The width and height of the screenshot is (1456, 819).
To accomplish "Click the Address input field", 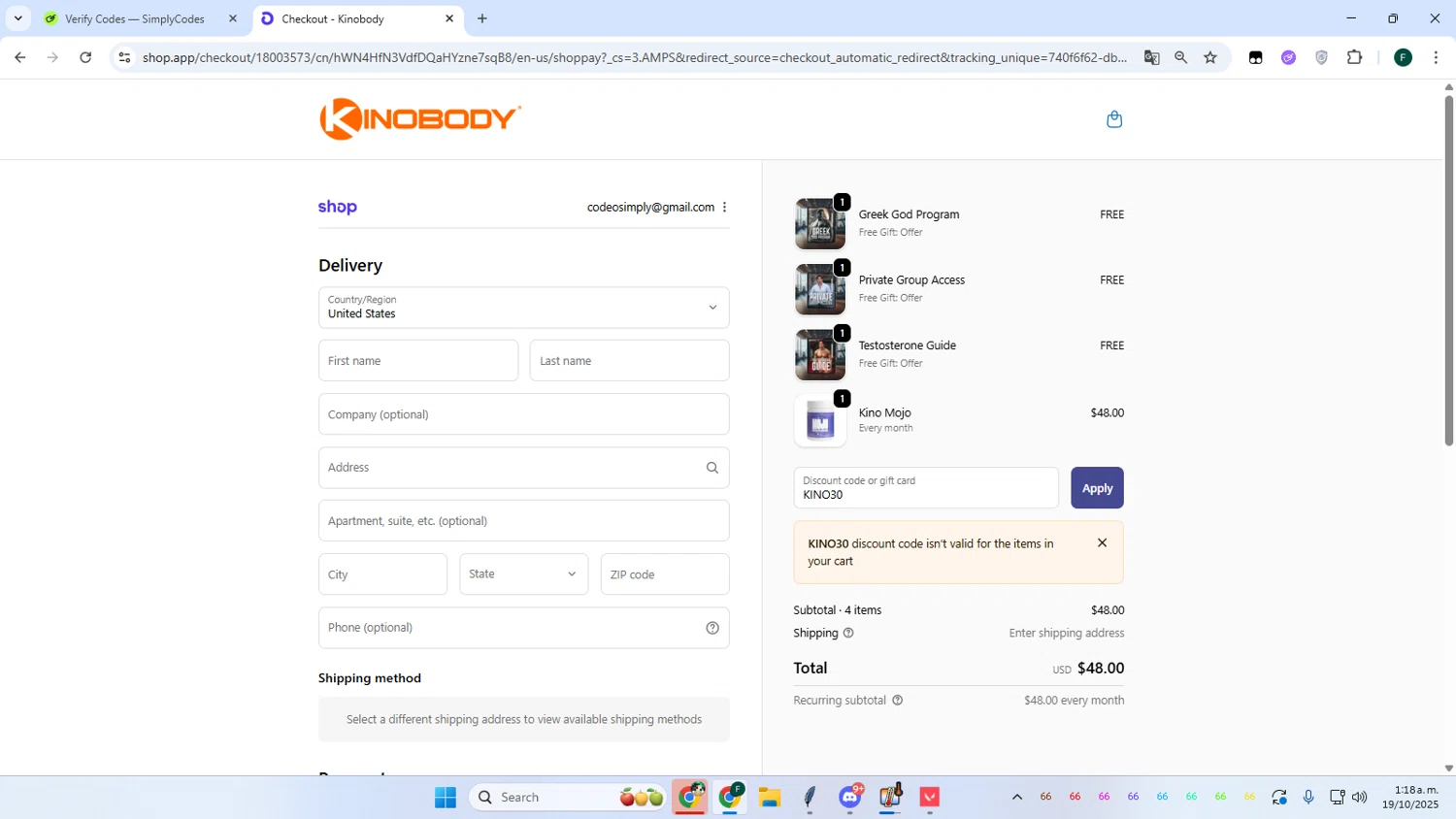I will pos(524,468).
